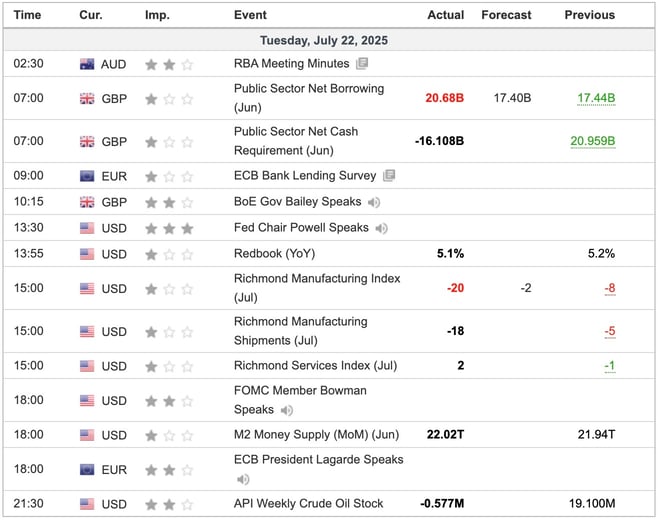
Task: Click crude oil previous value 19.100M
Action: (x=592, y=504)
